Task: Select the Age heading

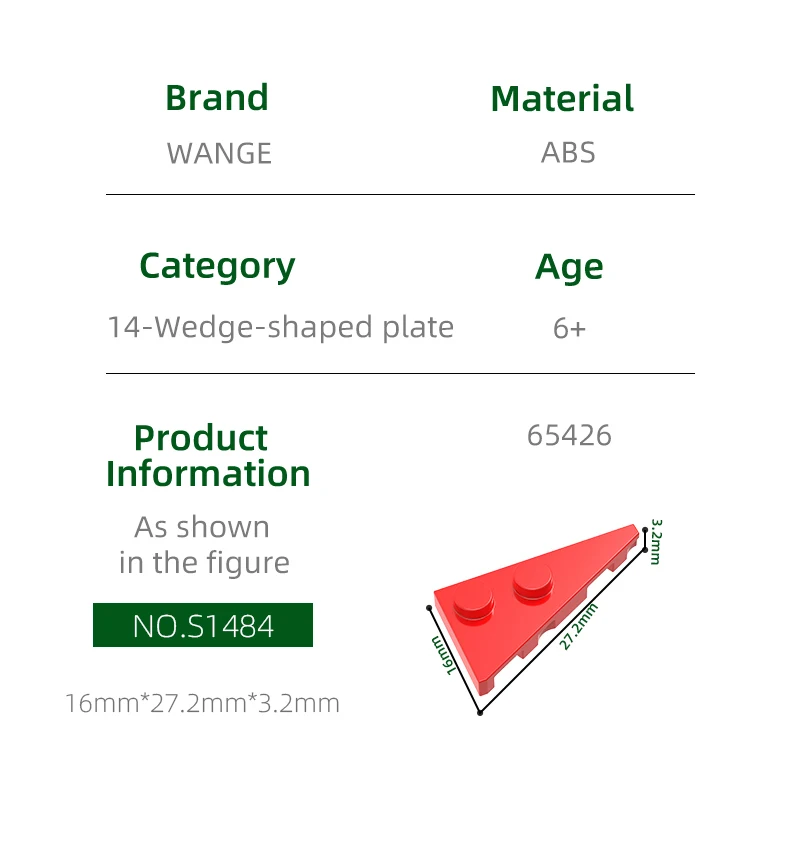Action: 569,267
